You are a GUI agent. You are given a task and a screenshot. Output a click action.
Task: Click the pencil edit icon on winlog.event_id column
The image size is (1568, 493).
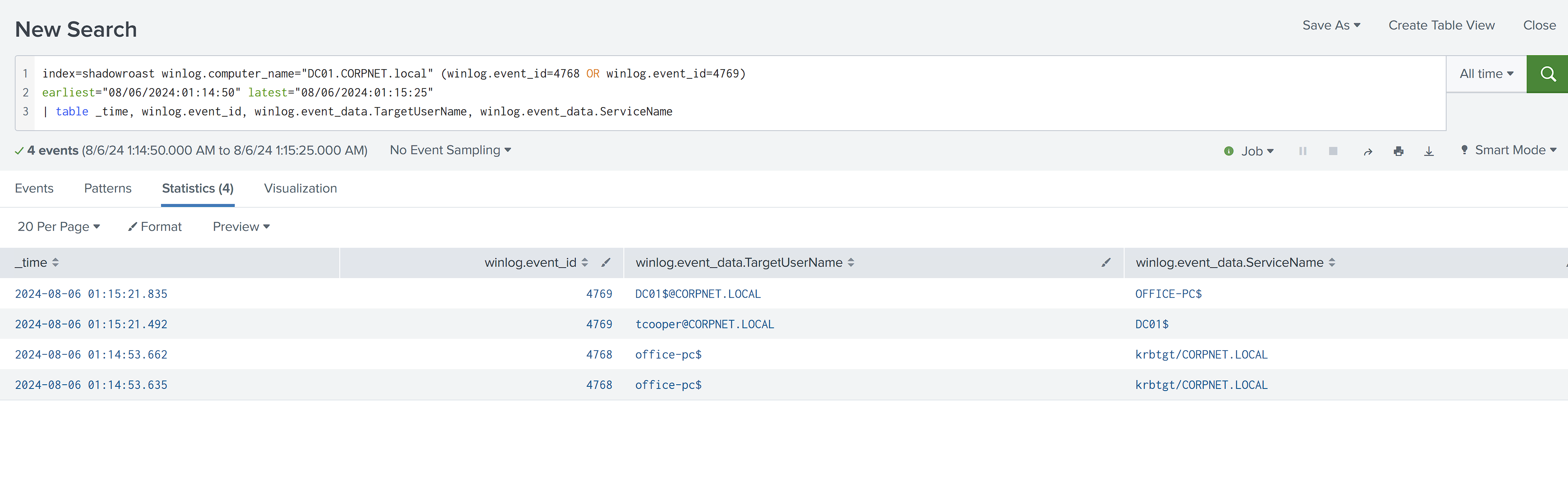click(606, 263)
